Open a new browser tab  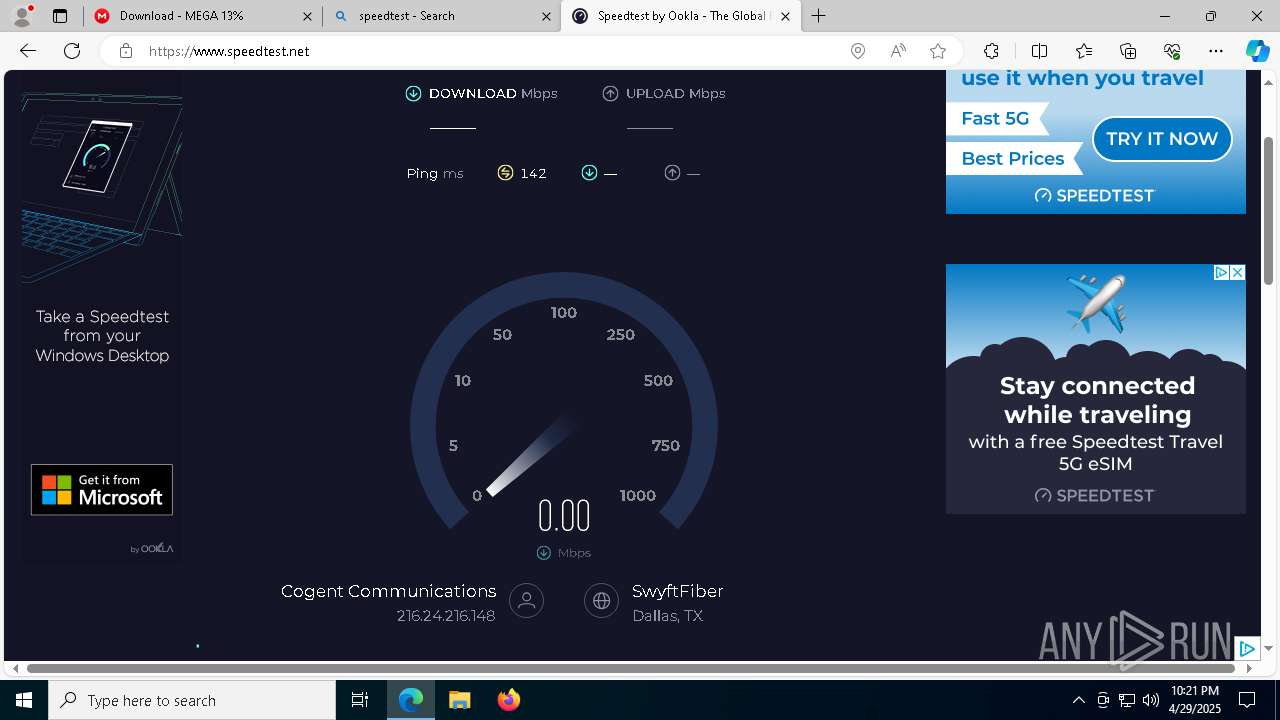click(819, 16)
